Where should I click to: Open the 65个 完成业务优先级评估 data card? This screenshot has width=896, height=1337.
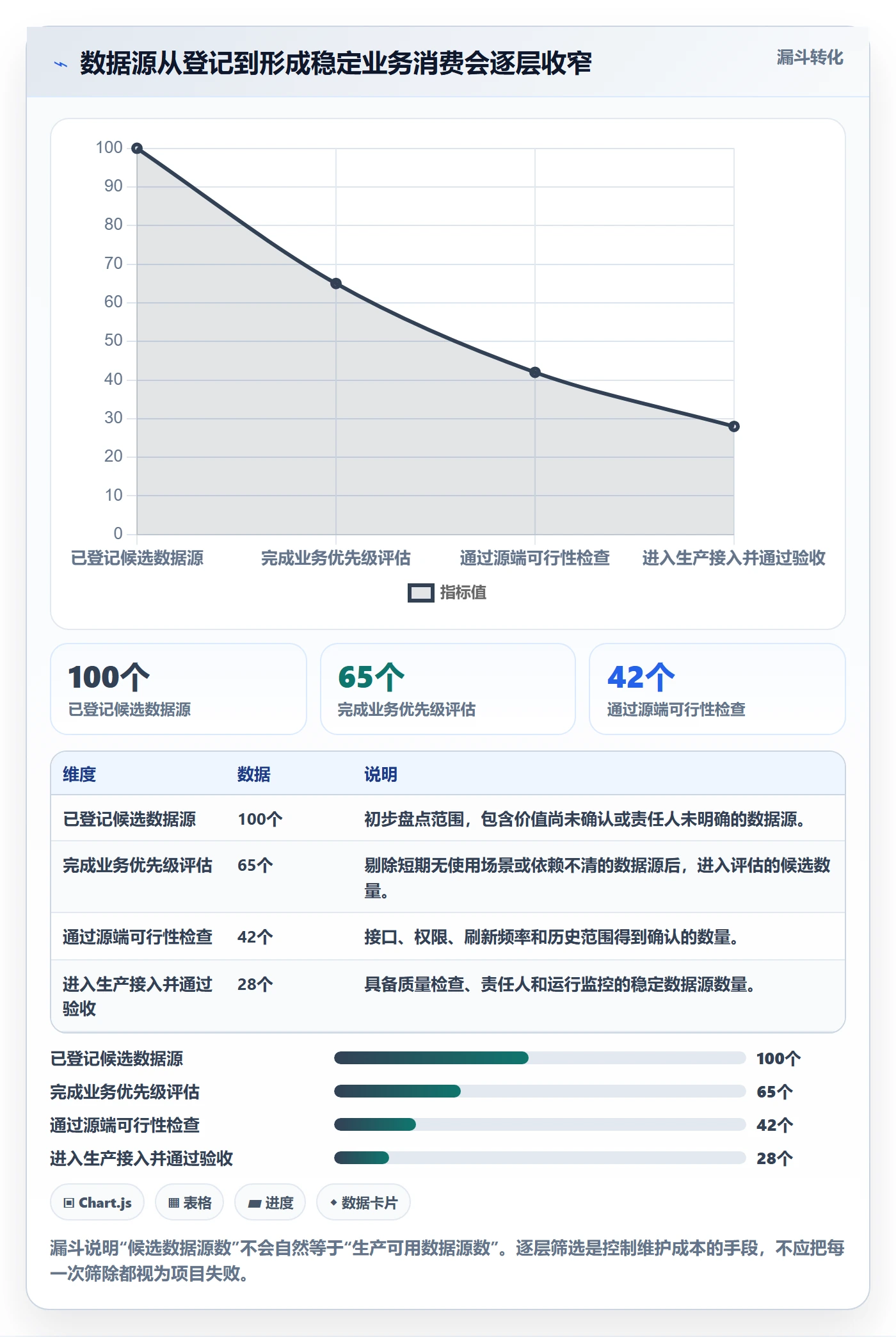448,689
